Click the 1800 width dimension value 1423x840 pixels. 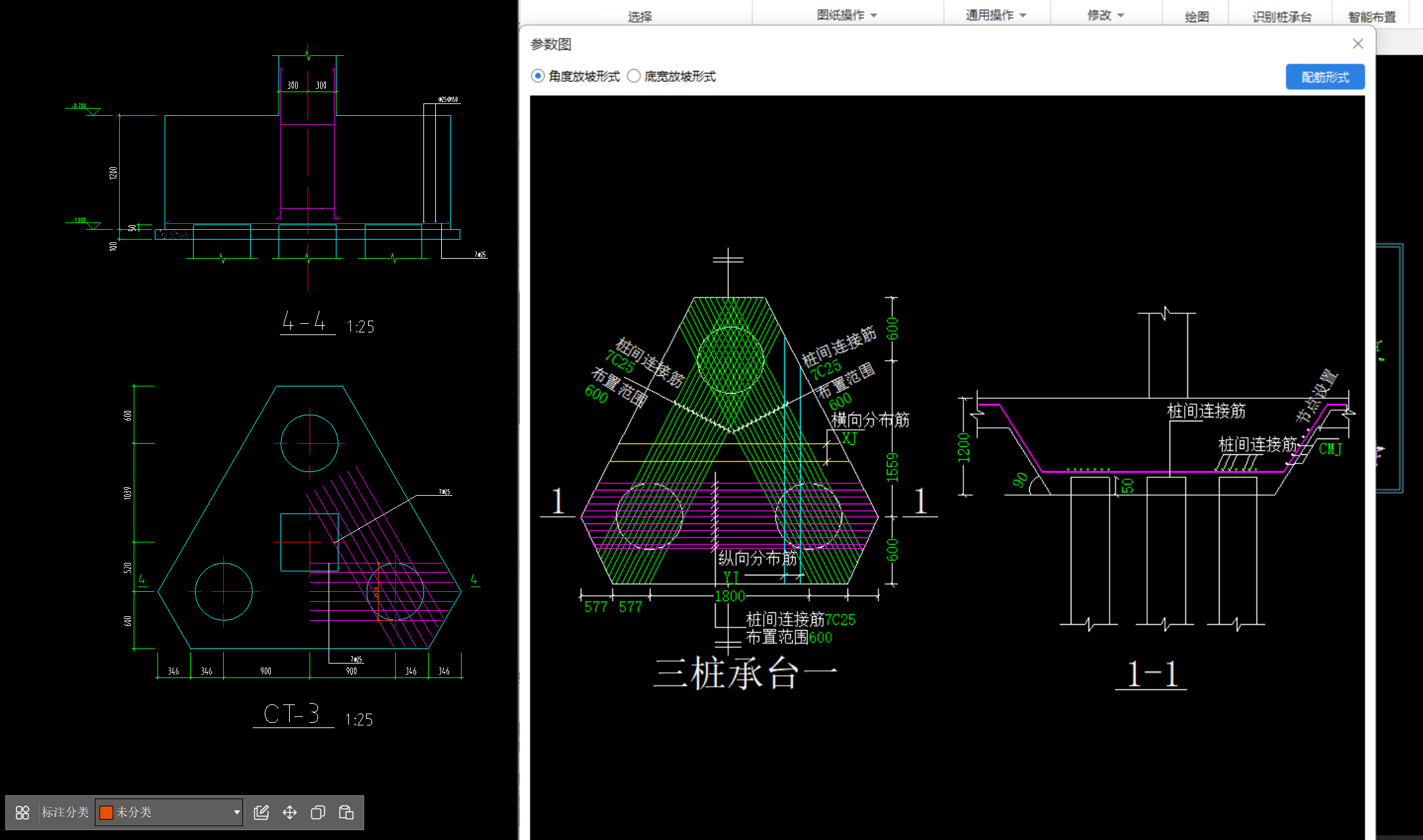pos(730,596)
